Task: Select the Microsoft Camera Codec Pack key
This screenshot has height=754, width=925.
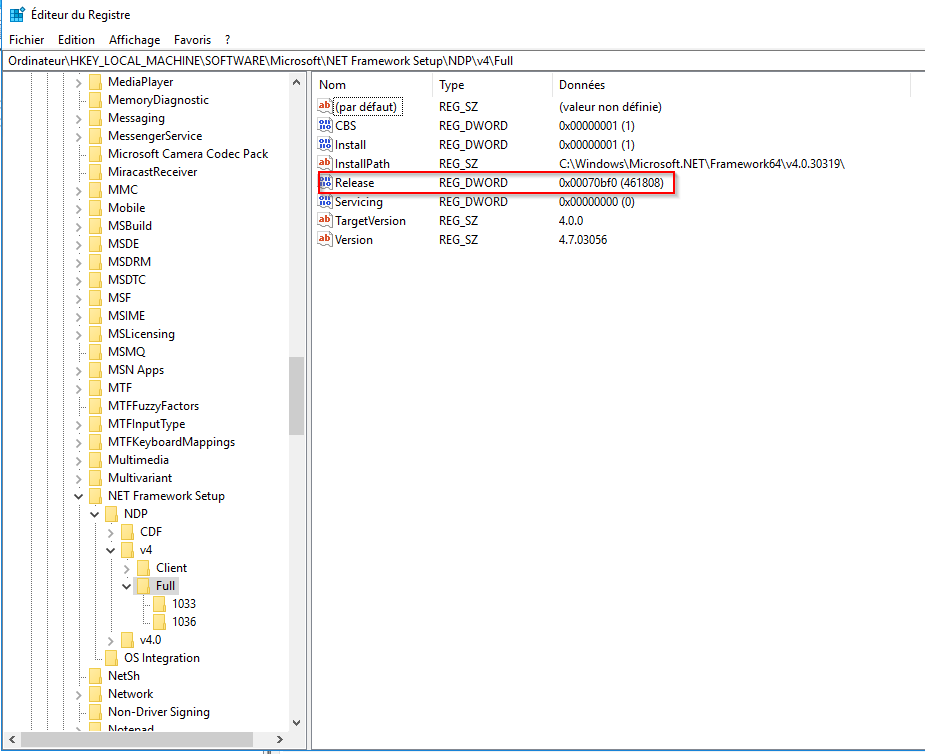Action: [188, 154]
